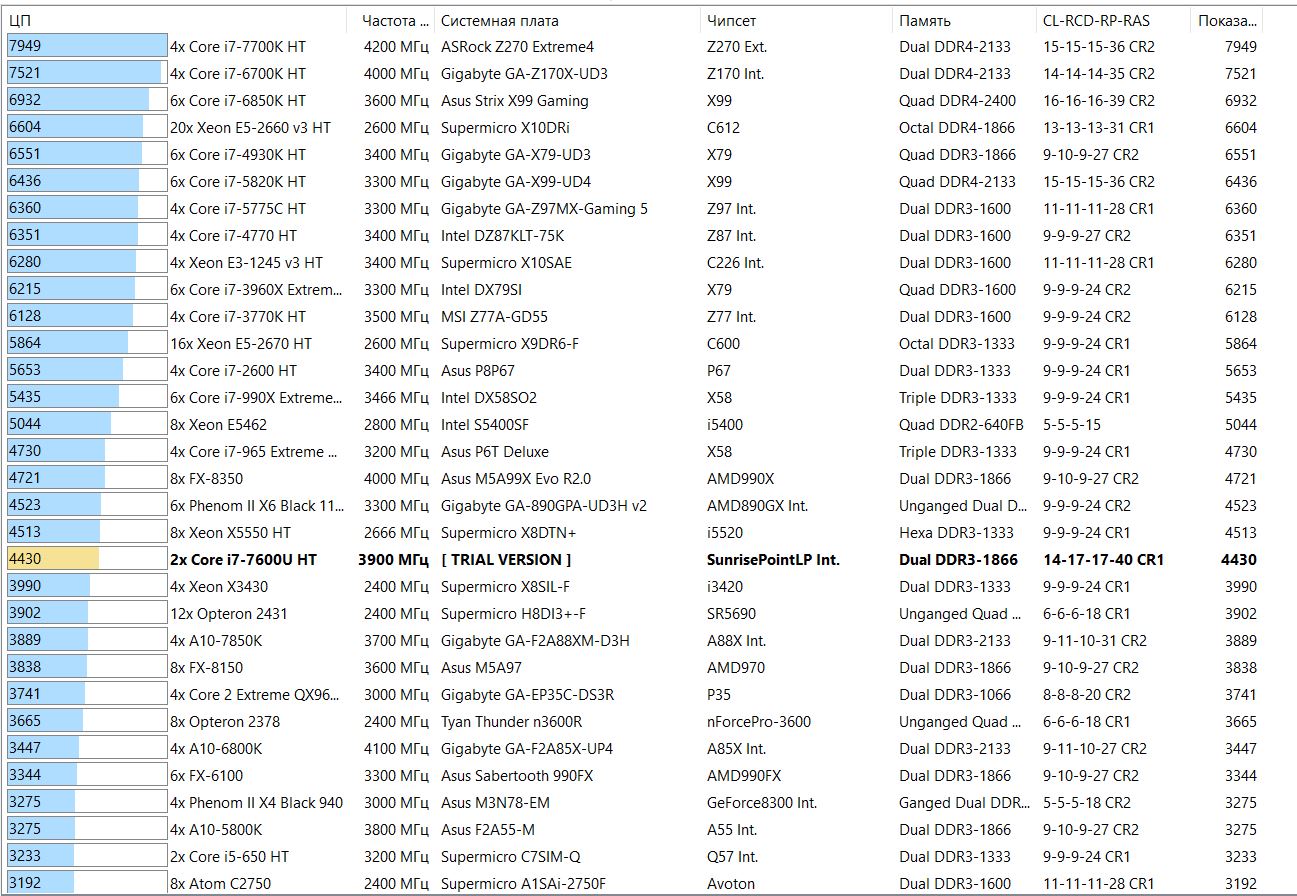Click the Частота column header
Image resolution: width=1297 pixels, height=896 pixels.
pos(392,20)
